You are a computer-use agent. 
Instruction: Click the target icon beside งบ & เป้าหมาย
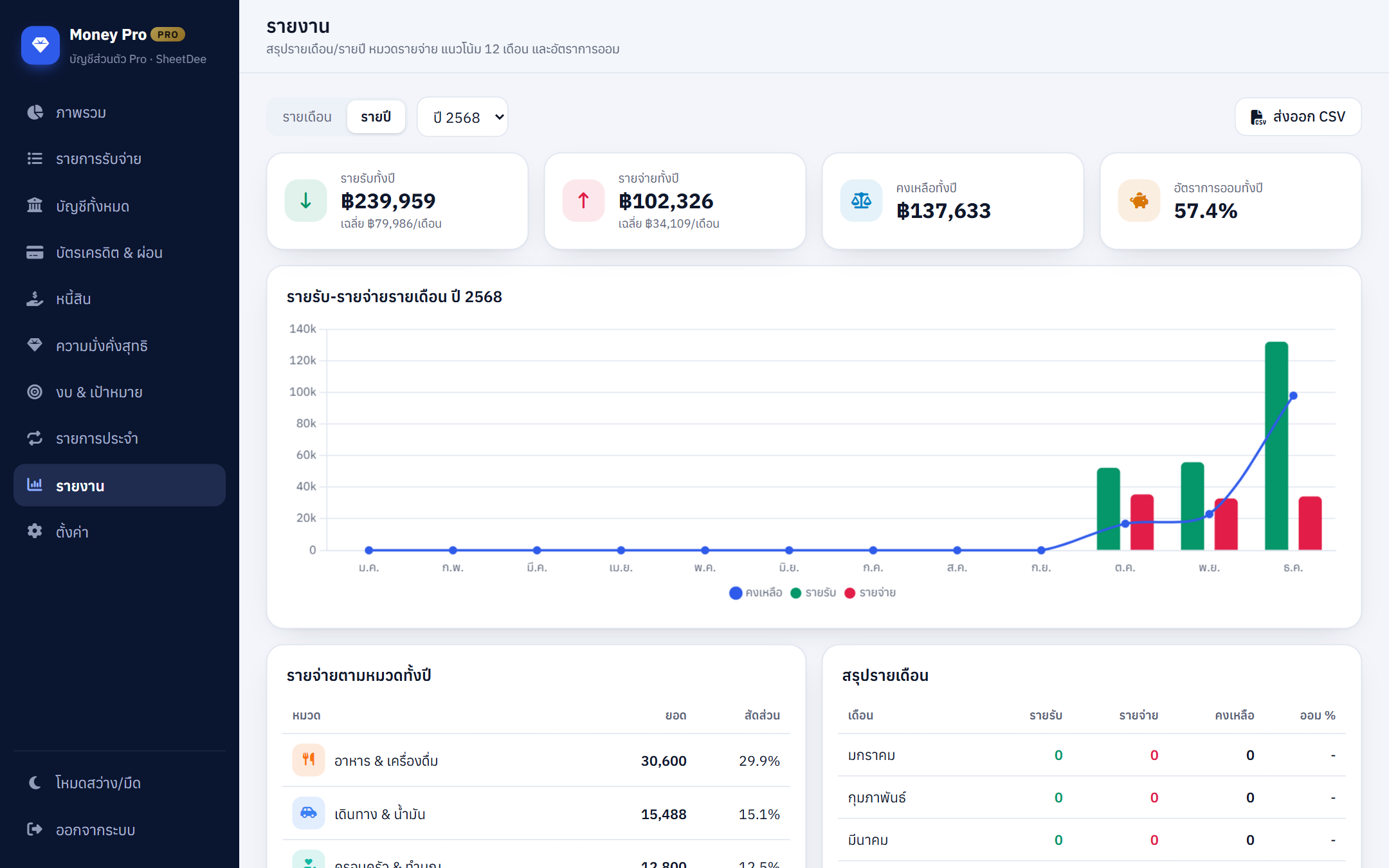click(35, 392)
